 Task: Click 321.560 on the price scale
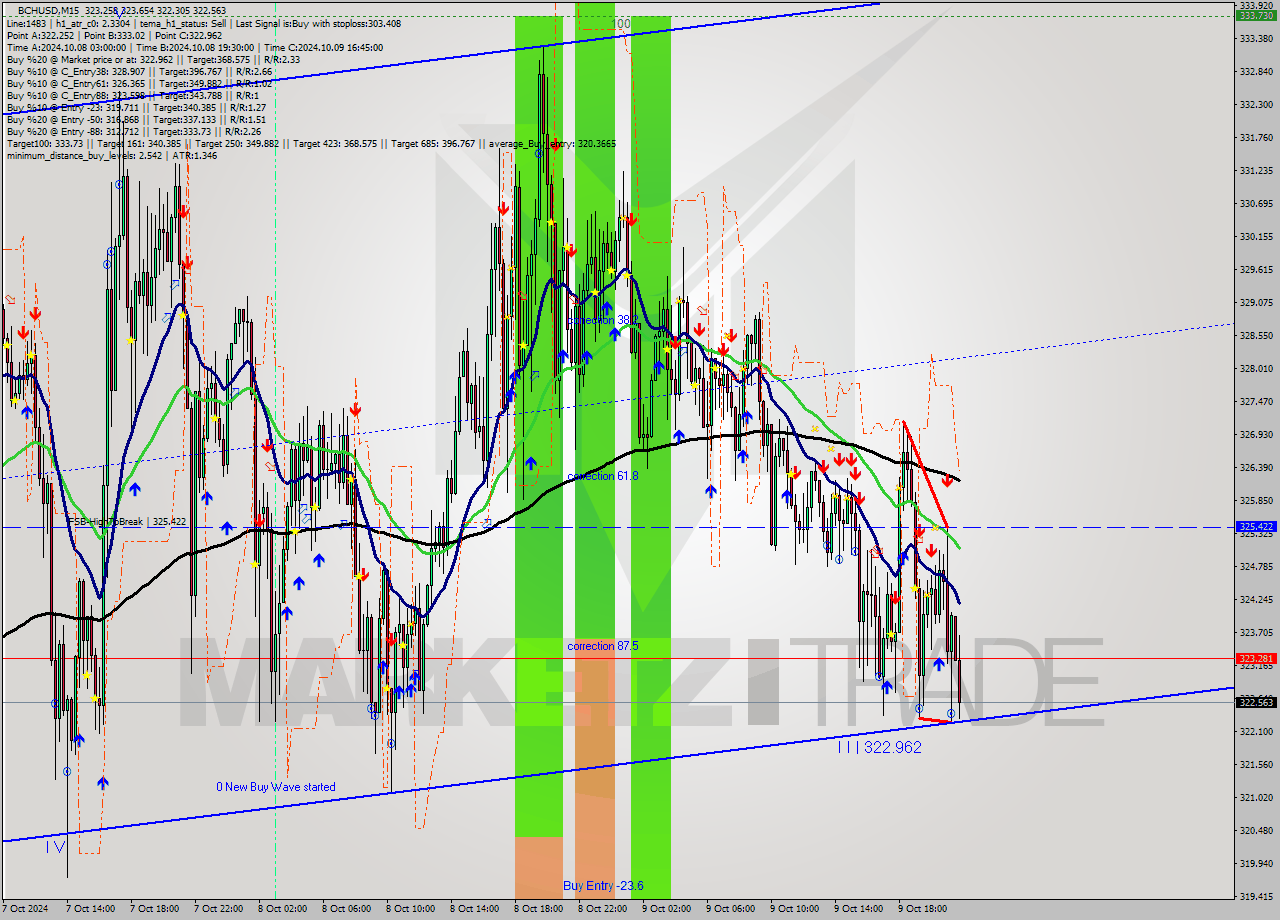[x=1256, y=764]
